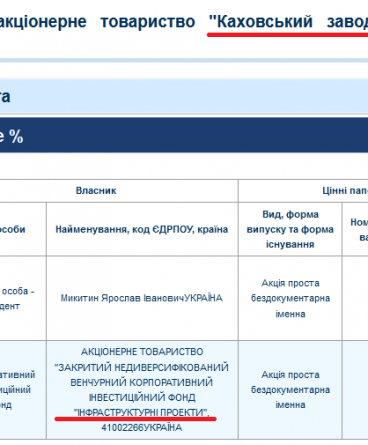Click the "ІНФРАСТРУКТУРНІ ПРОЕКТИ" underlined name
This screenshot has width=368, height=445.
coord(142,413)
